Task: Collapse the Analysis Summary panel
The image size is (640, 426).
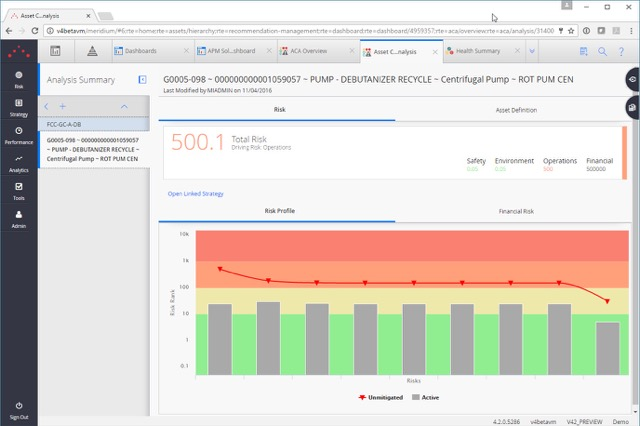Action: point(142,80)
